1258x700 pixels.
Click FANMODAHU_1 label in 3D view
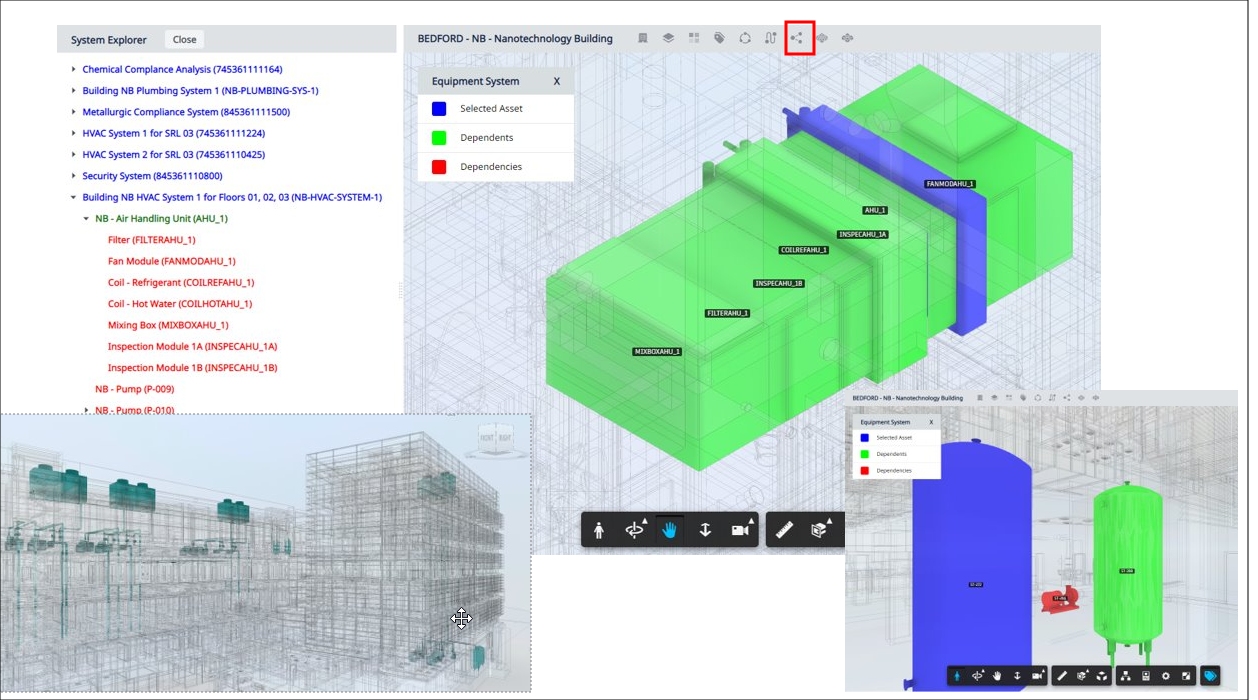click(950, 184)
